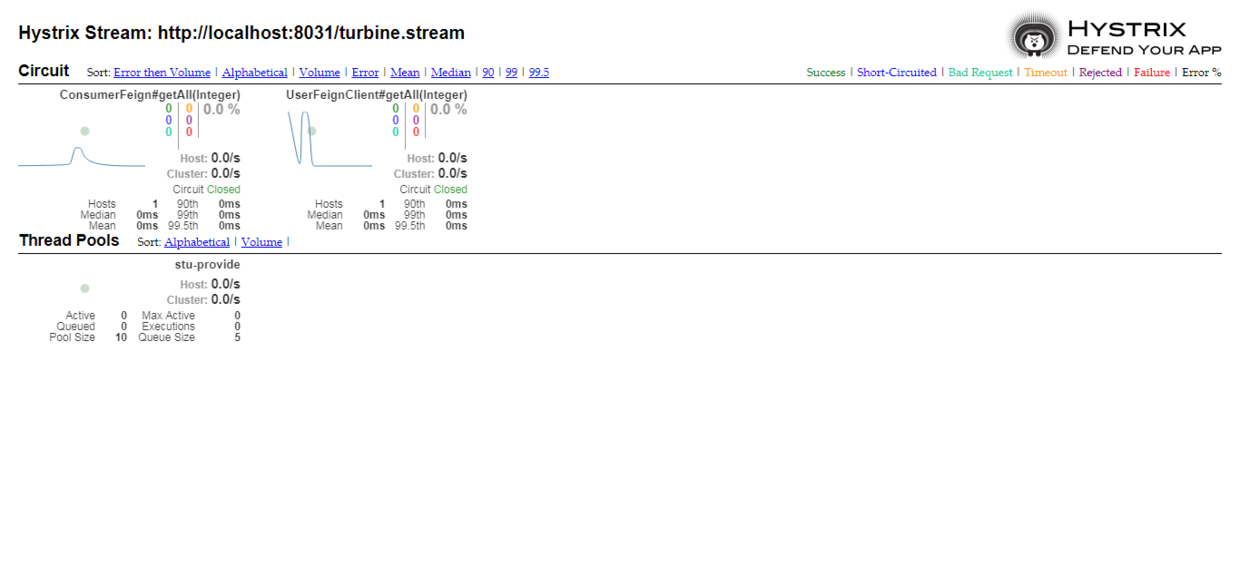
Task: Click the DEFEND YOUR APP tagline
Action: 1144,50
